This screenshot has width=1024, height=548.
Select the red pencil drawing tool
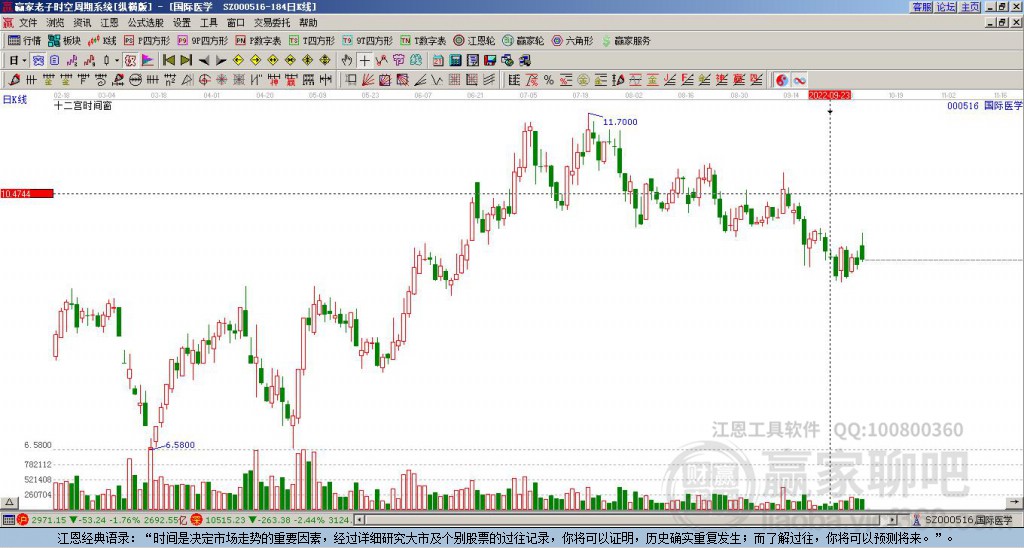(x=14, y=80)
